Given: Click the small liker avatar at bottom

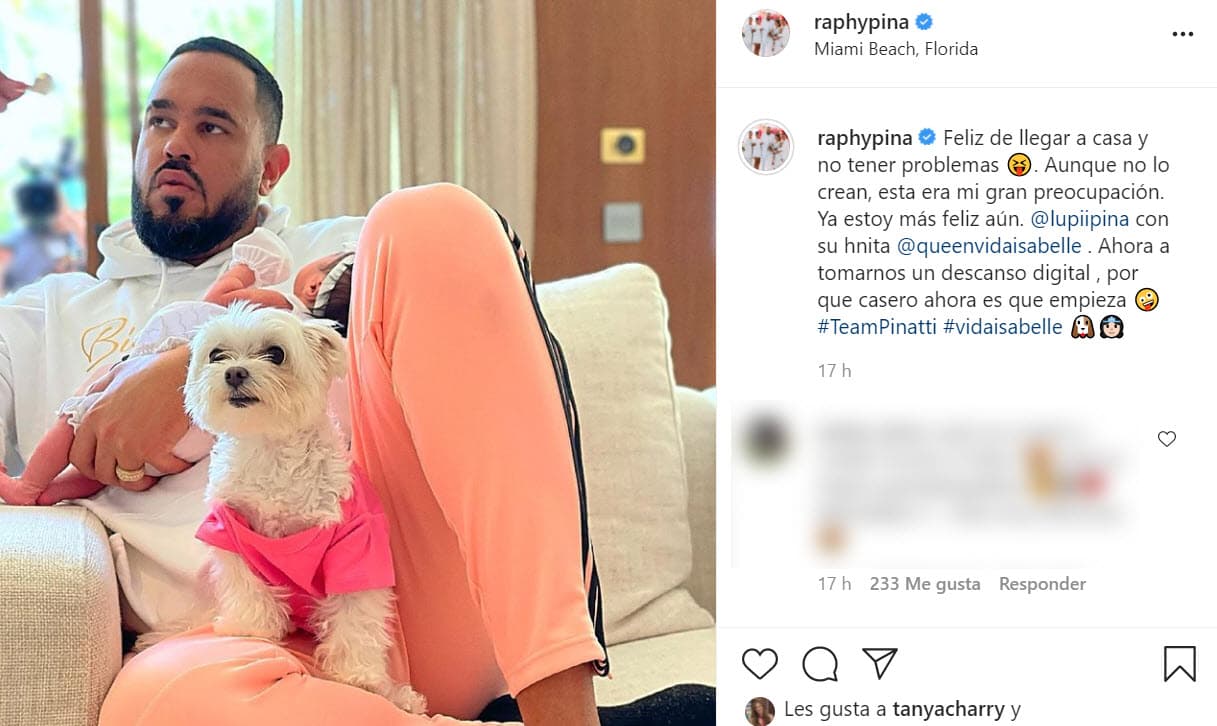Looking at the screenshot, I should click(760, 711).
